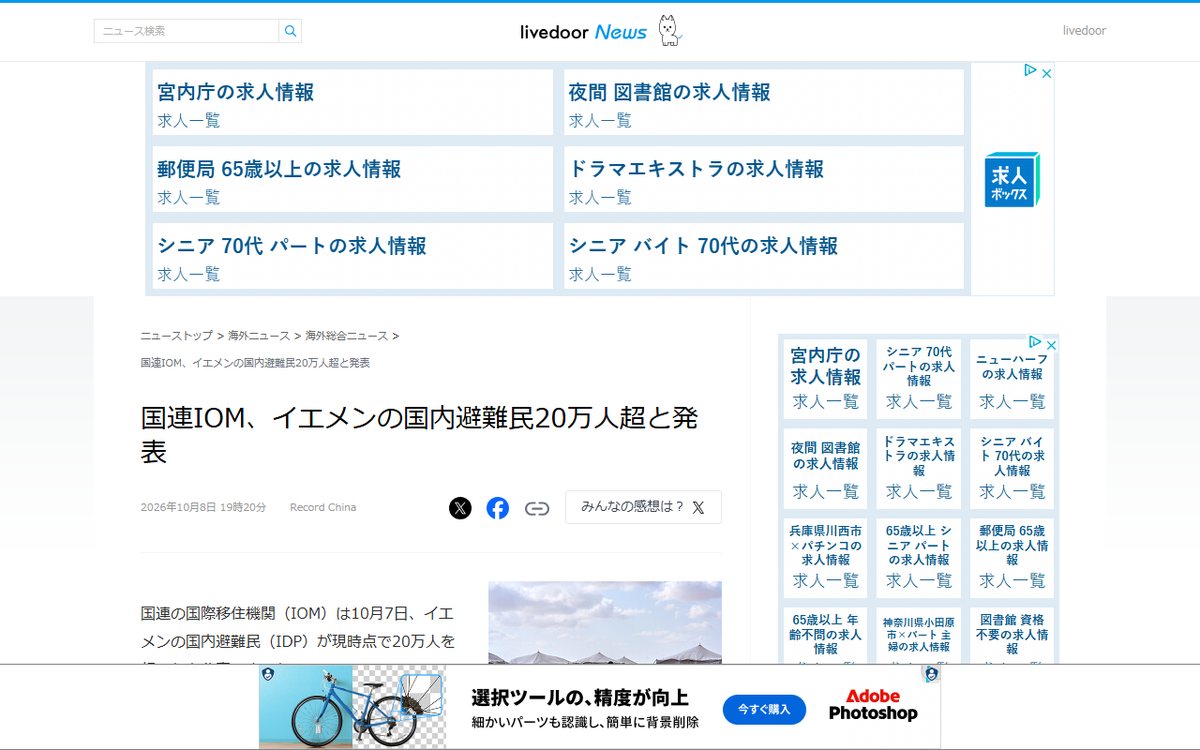Open the livedoor News logo

pos(601,31)
